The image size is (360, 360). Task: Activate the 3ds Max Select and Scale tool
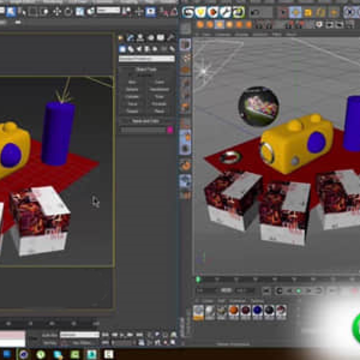tap(79, 12)
